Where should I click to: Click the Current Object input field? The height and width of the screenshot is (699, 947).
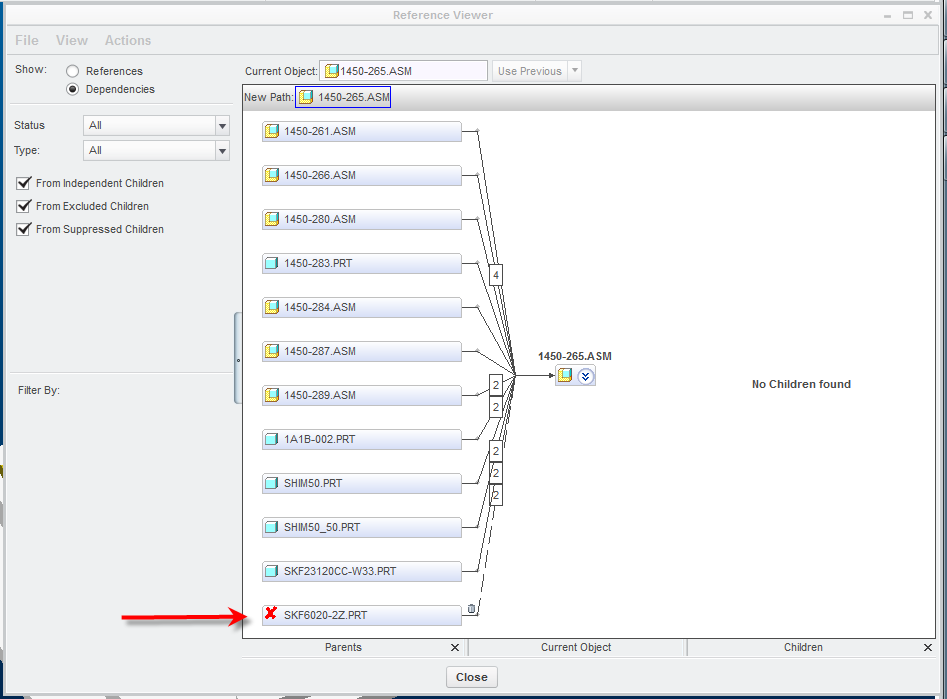coord(403,71)
